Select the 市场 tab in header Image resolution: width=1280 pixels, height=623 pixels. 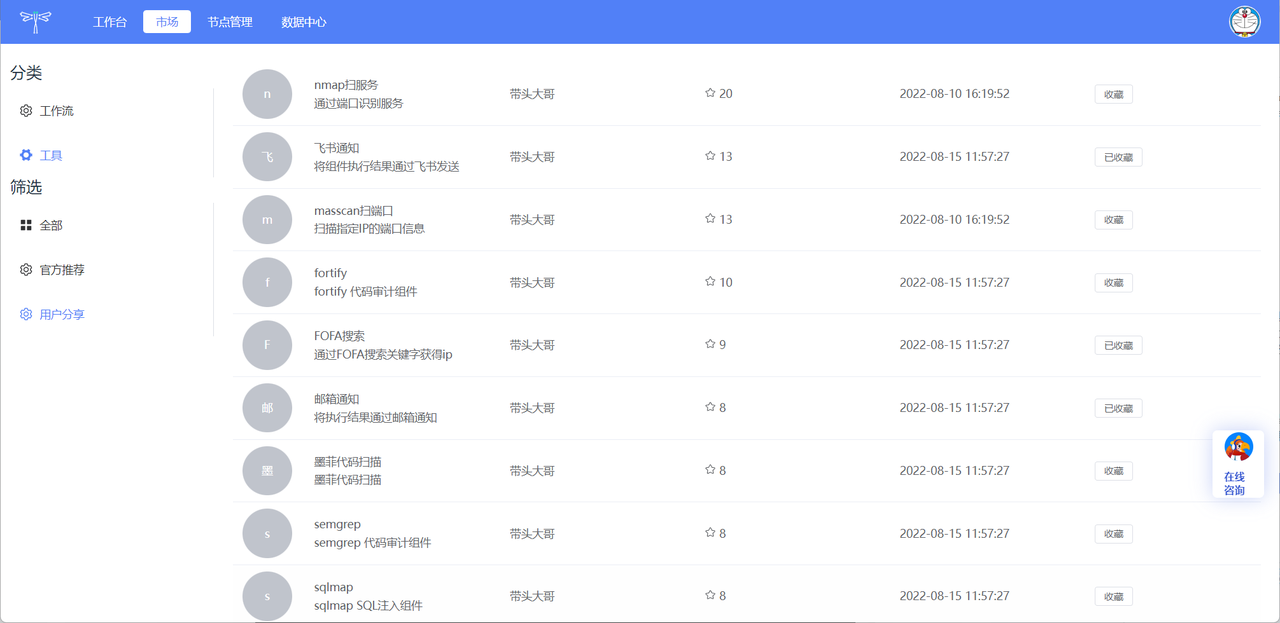tap(167, 22)
